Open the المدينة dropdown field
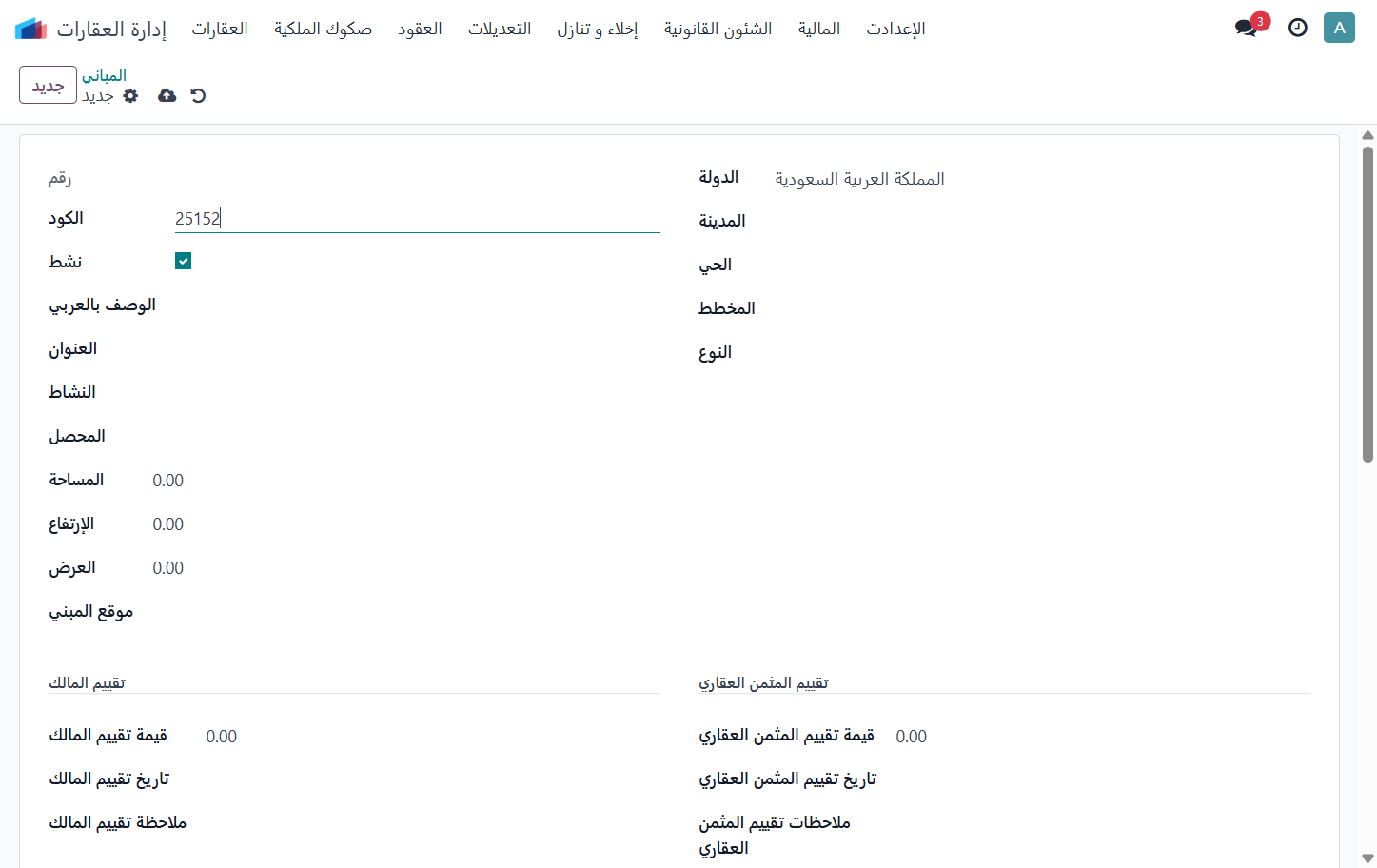1377x868 pixels. [x=1042, y=222]
